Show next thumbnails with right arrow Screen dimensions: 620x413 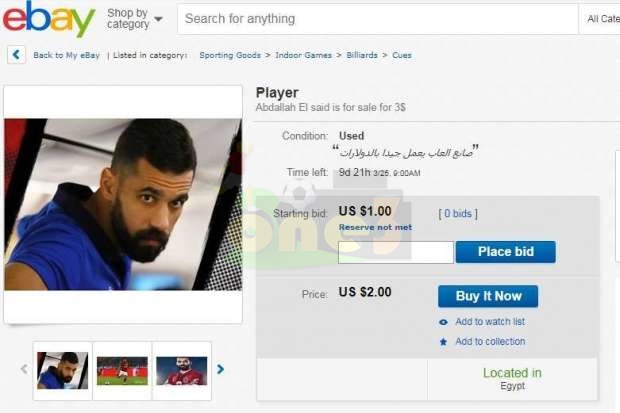click(221, 369)
